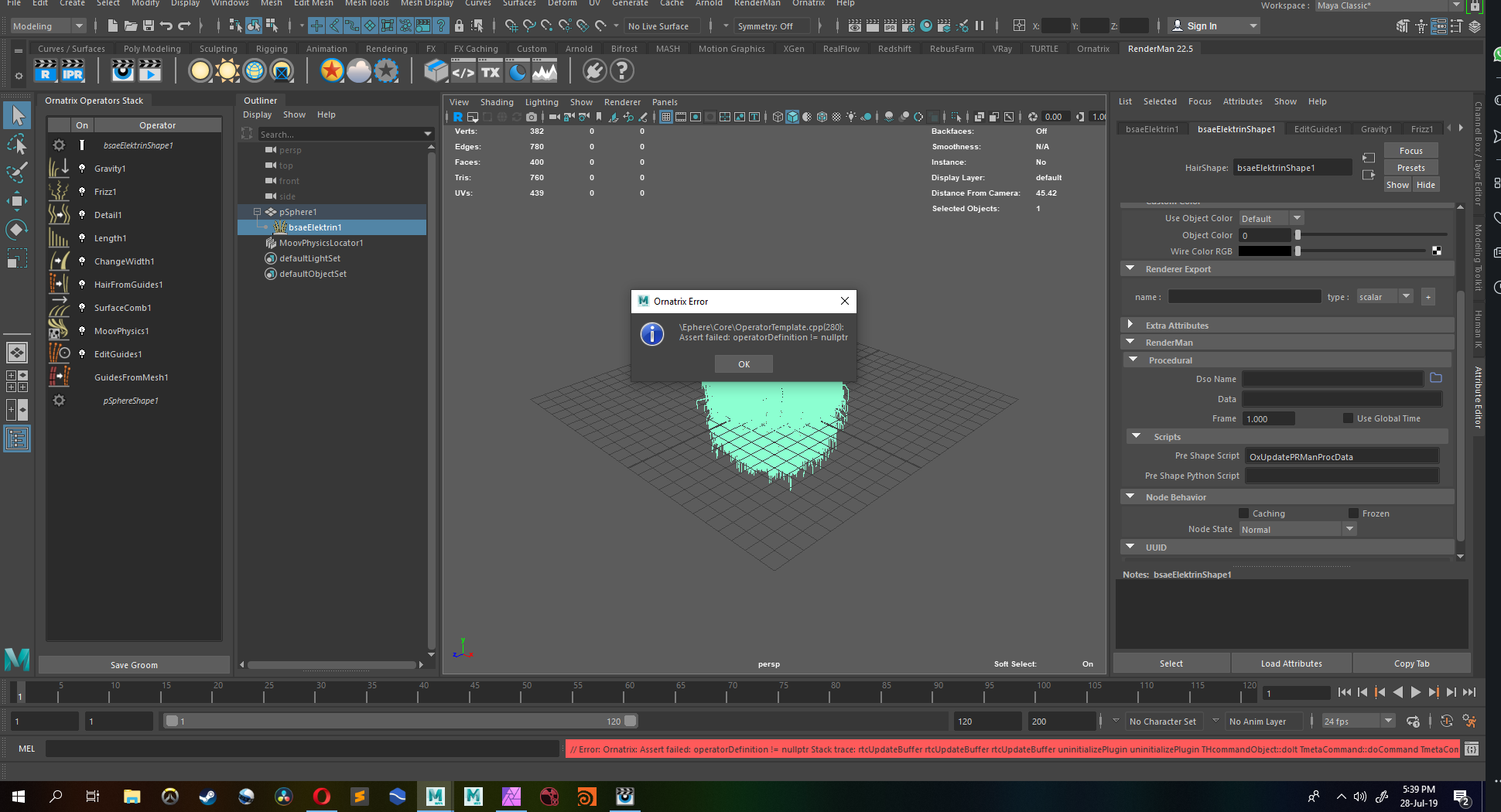Screen dimensions: 1501x812
Task: Select the Frizz1 operator icon
Action: tap(59, 192)
